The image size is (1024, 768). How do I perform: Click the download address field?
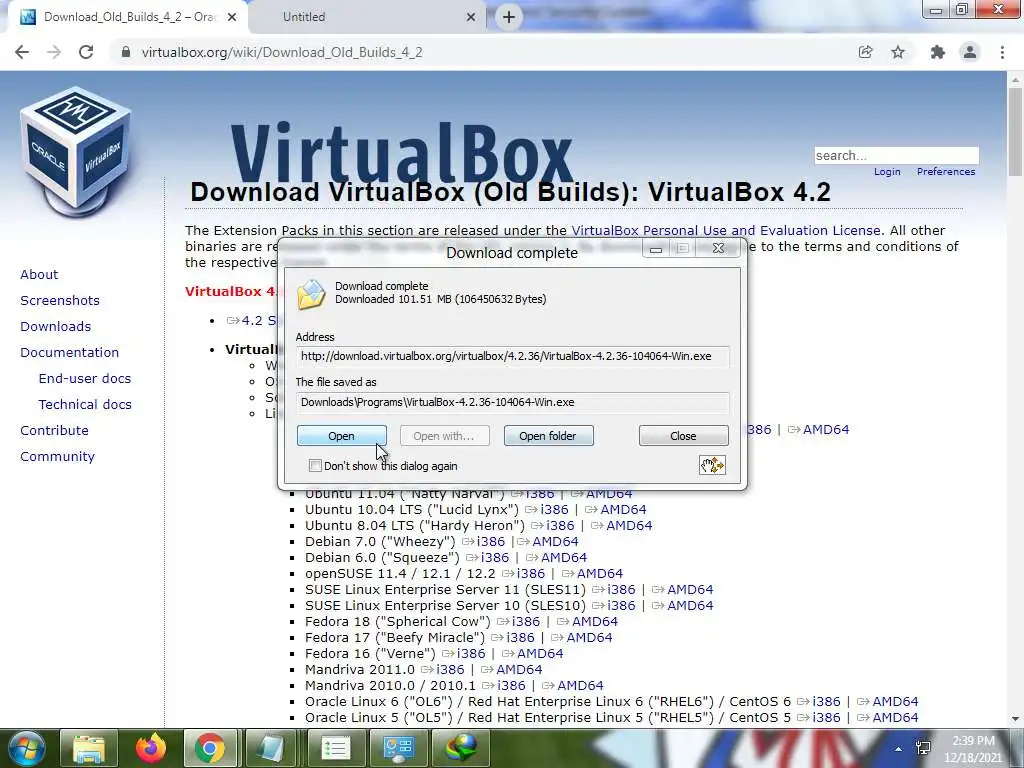[x=512, y=357]
